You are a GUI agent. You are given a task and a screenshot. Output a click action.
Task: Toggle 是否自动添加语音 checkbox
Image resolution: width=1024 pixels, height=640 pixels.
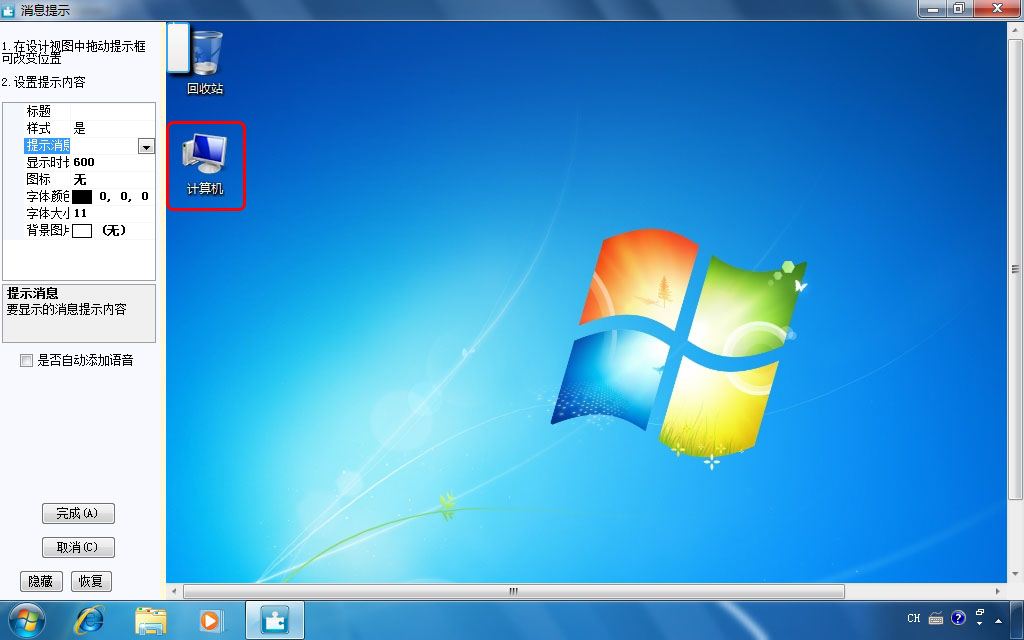point(26,360)
